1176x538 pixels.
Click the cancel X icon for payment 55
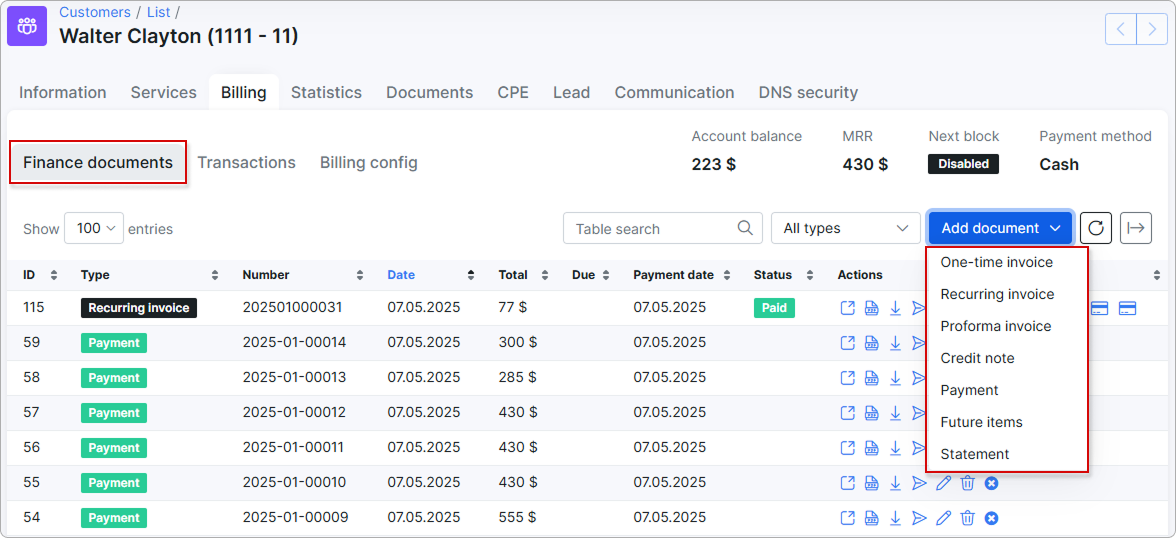click(992, 482)
